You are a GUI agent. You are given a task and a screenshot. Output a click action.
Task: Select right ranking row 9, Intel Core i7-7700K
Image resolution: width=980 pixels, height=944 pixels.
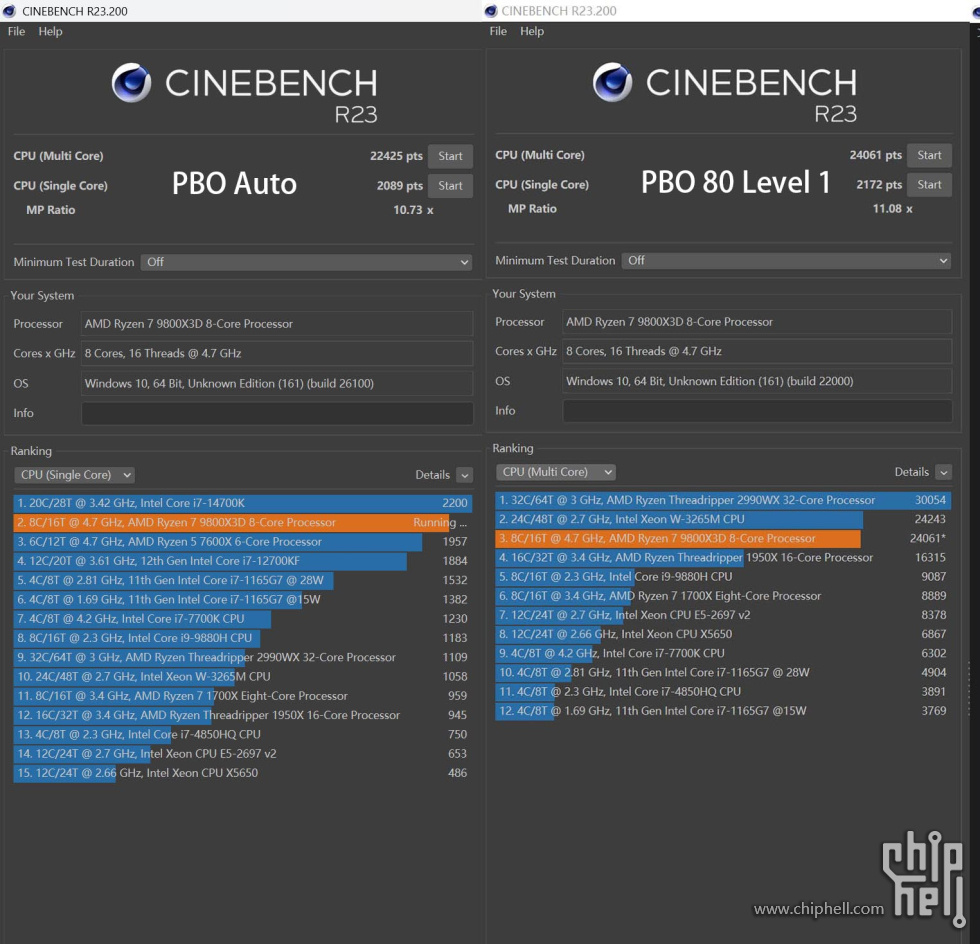tap(723, 653)
